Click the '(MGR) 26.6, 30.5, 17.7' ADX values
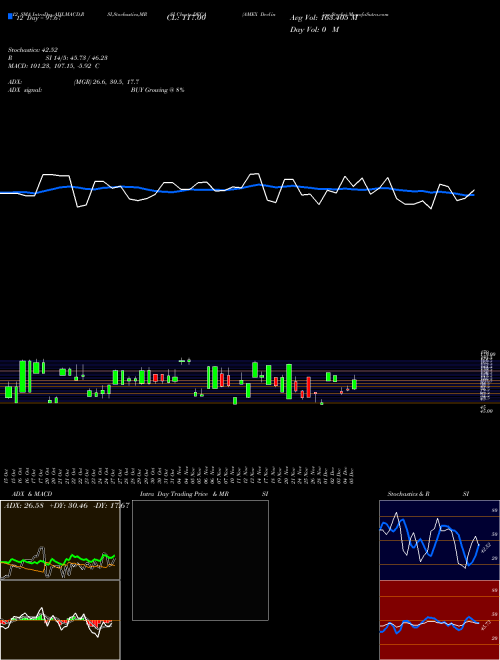 tap(106, 82)
